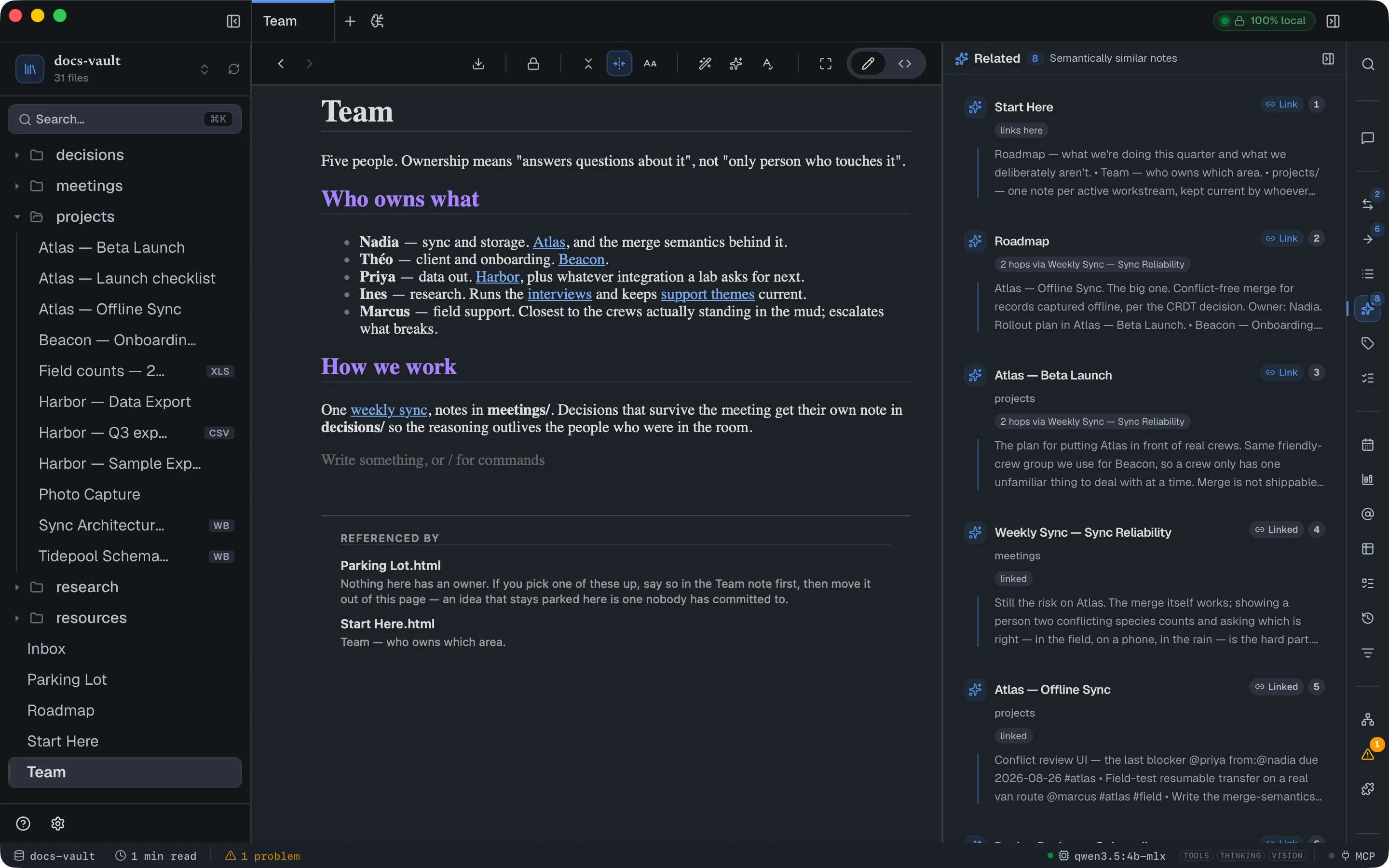Click Link button on Start Here card

pos(1281,105)
